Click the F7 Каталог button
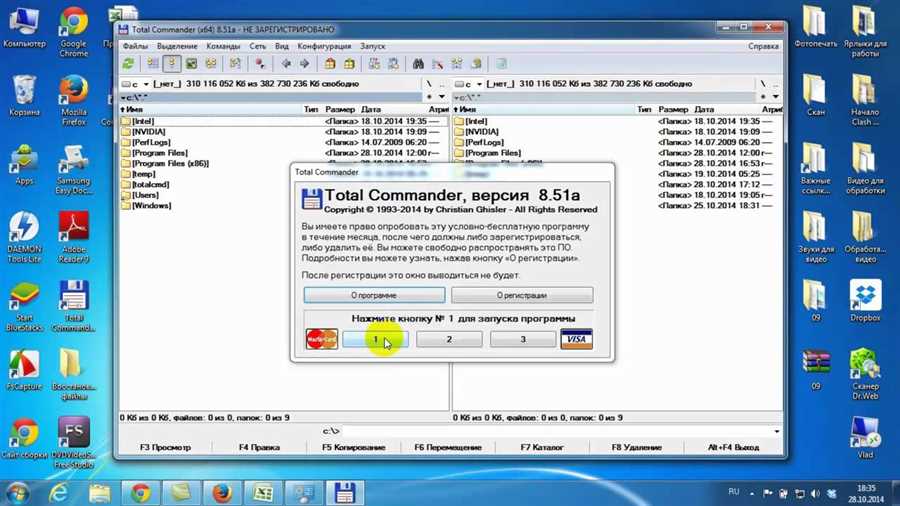Screen dimensions: 900x506 (x=542, y=447)
